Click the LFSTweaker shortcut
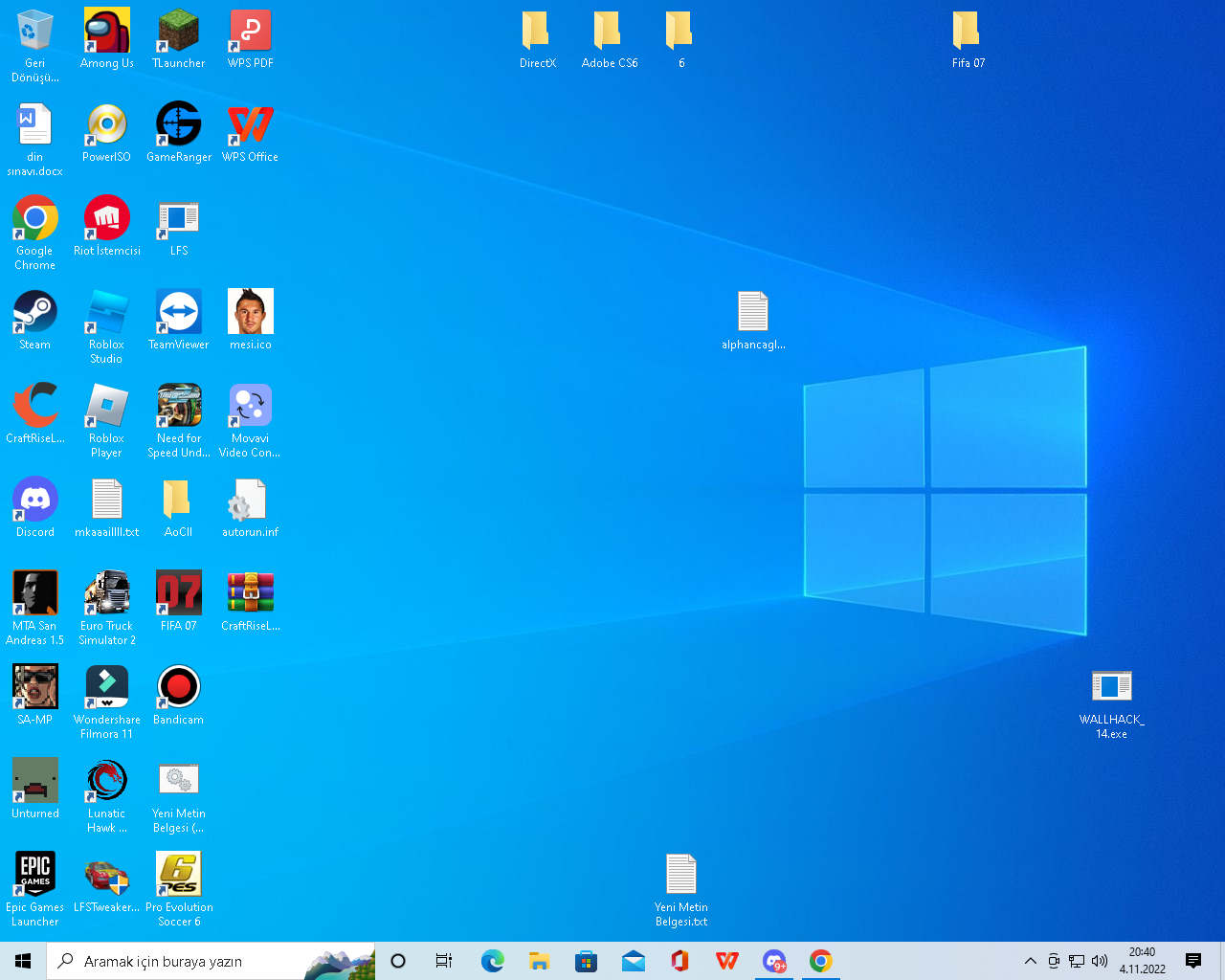 [107, 875]
